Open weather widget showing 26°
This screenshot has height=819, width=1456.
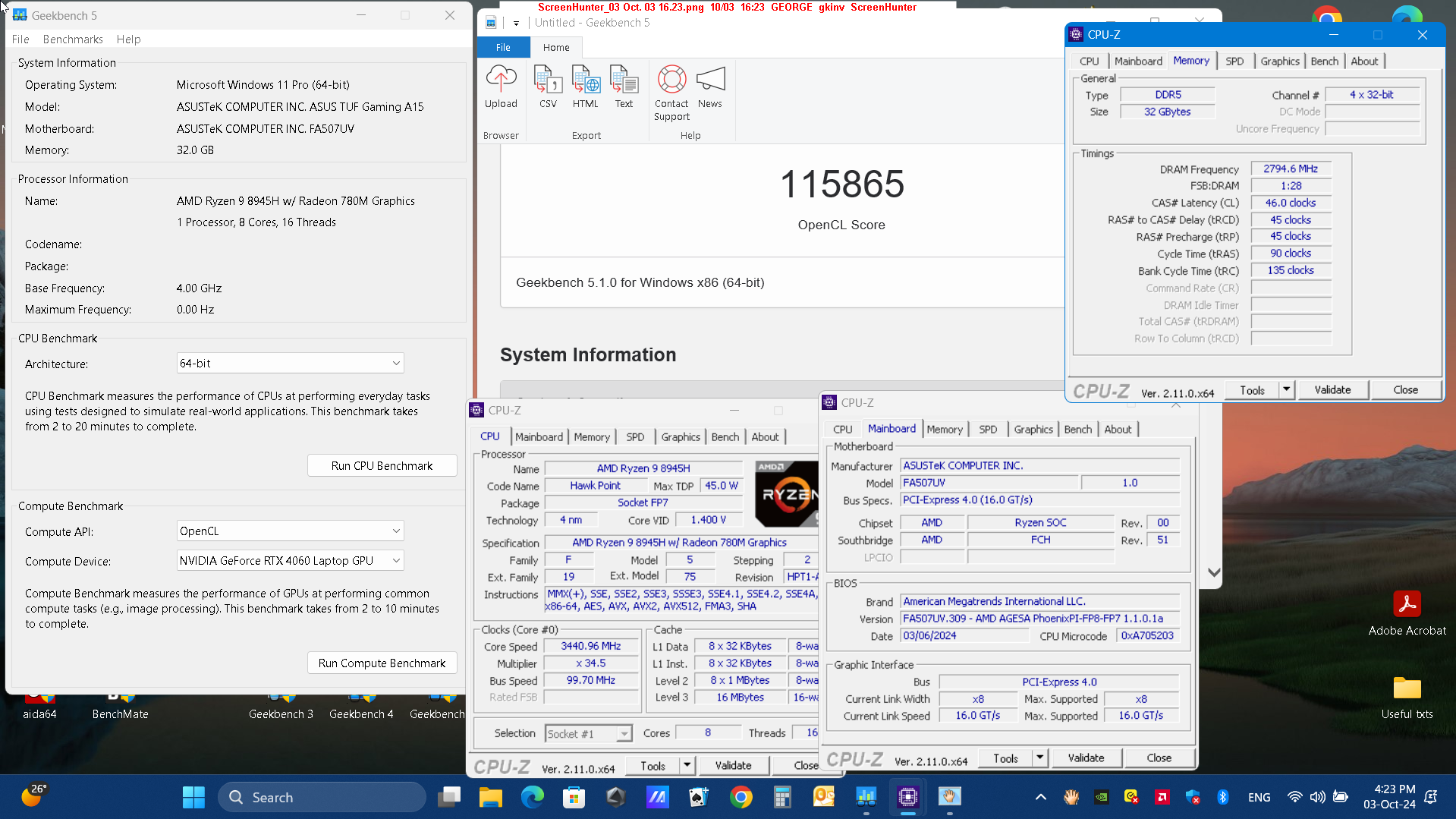34,795
